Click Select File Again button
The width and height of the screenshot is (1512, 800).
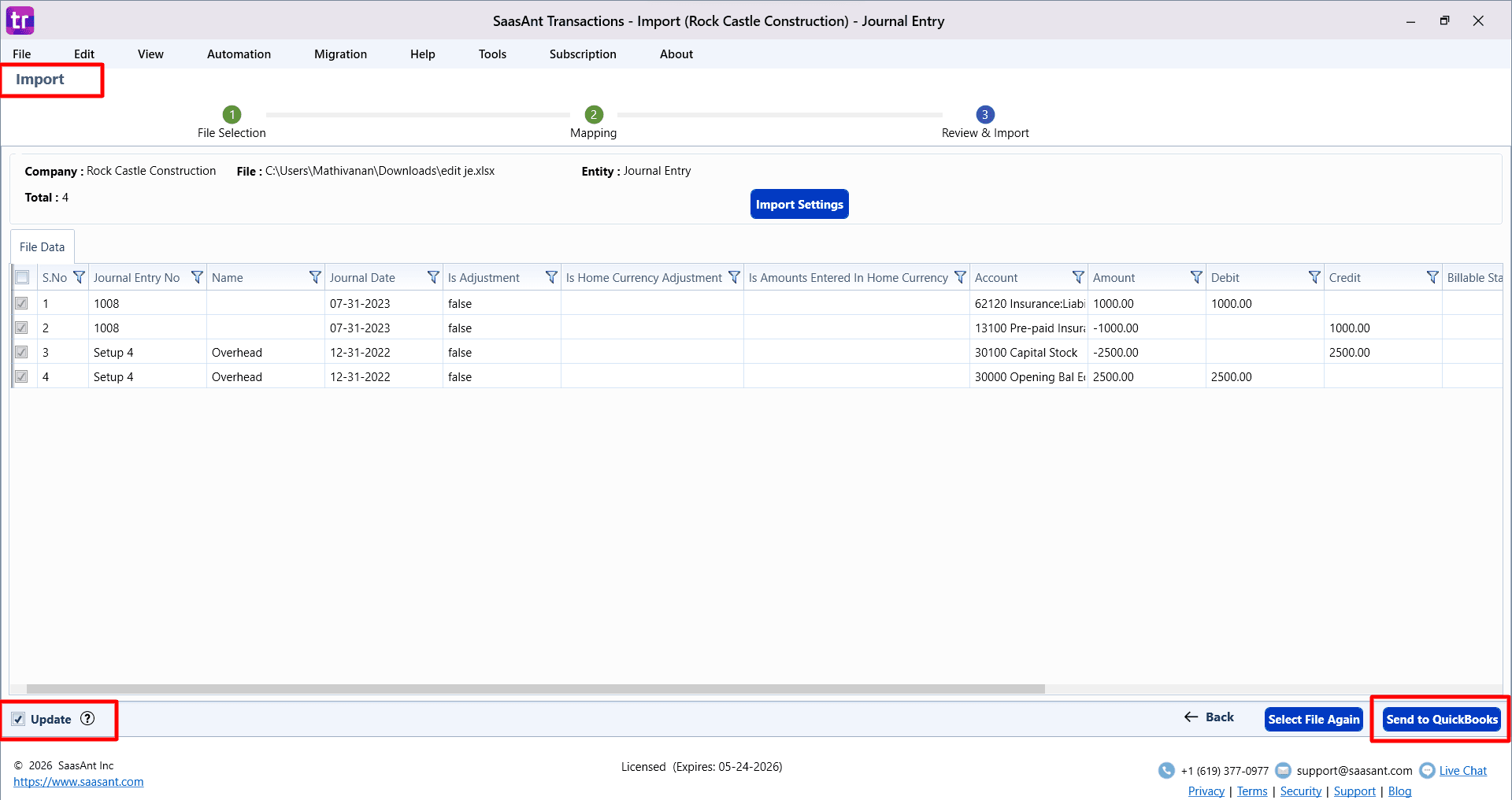point(1314,719)
